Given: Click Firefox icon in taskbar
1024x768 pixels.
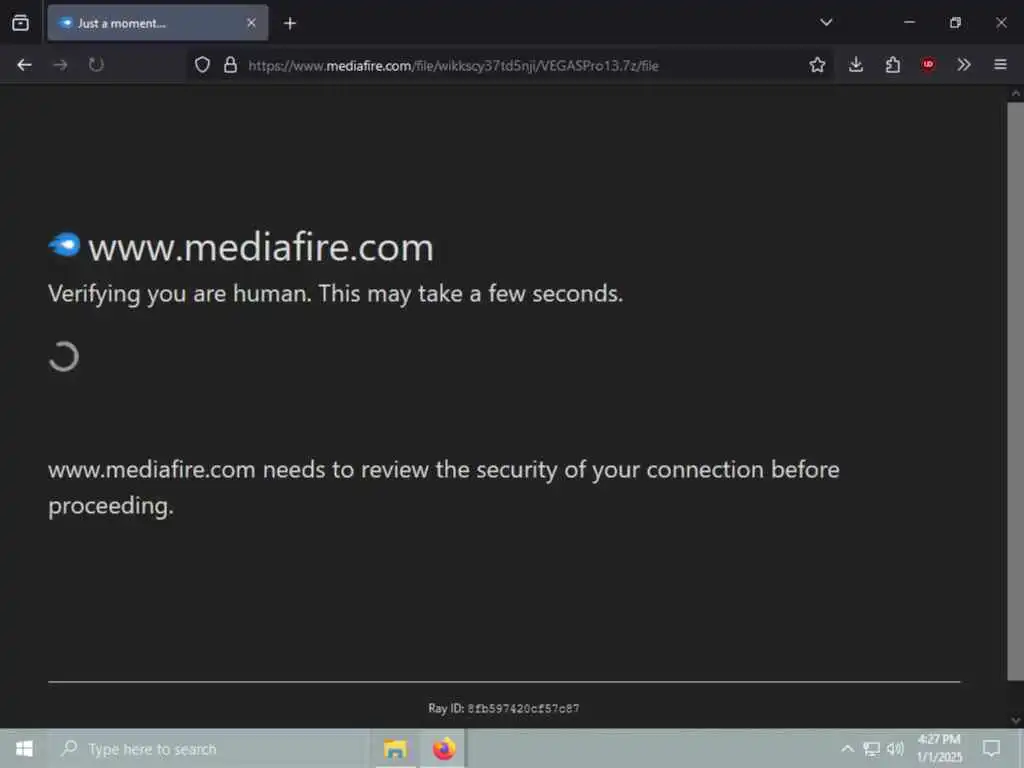Looking at the screenshot, I should click(x=444, y=749).
